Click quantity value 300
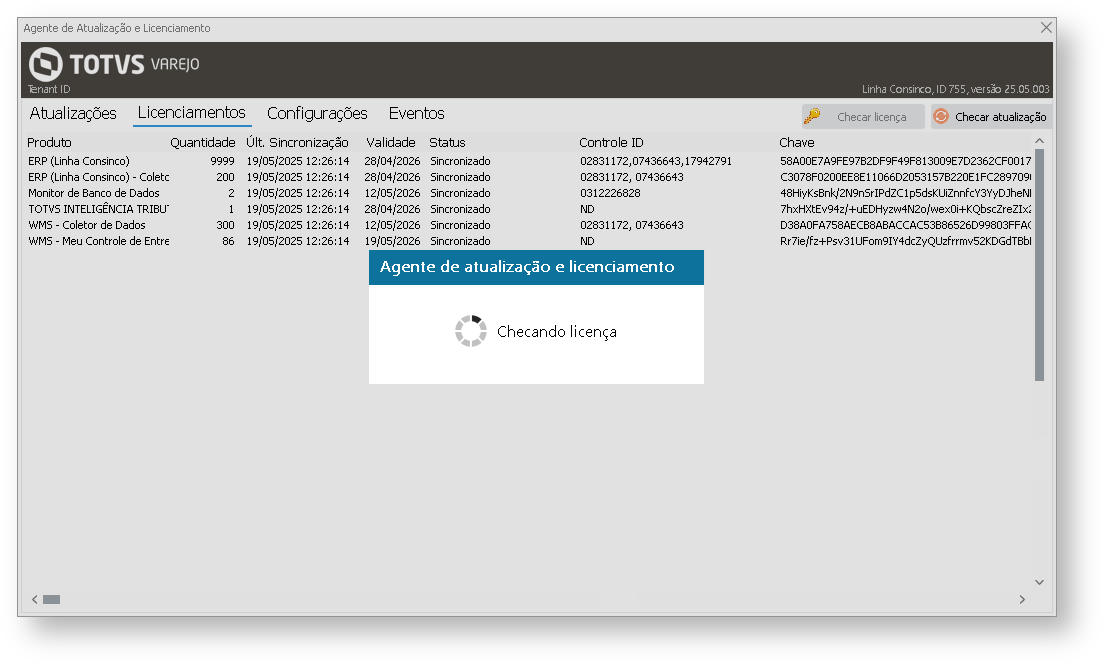The image size is (1105, 665). pyautogui.click(x=226, y=225)
